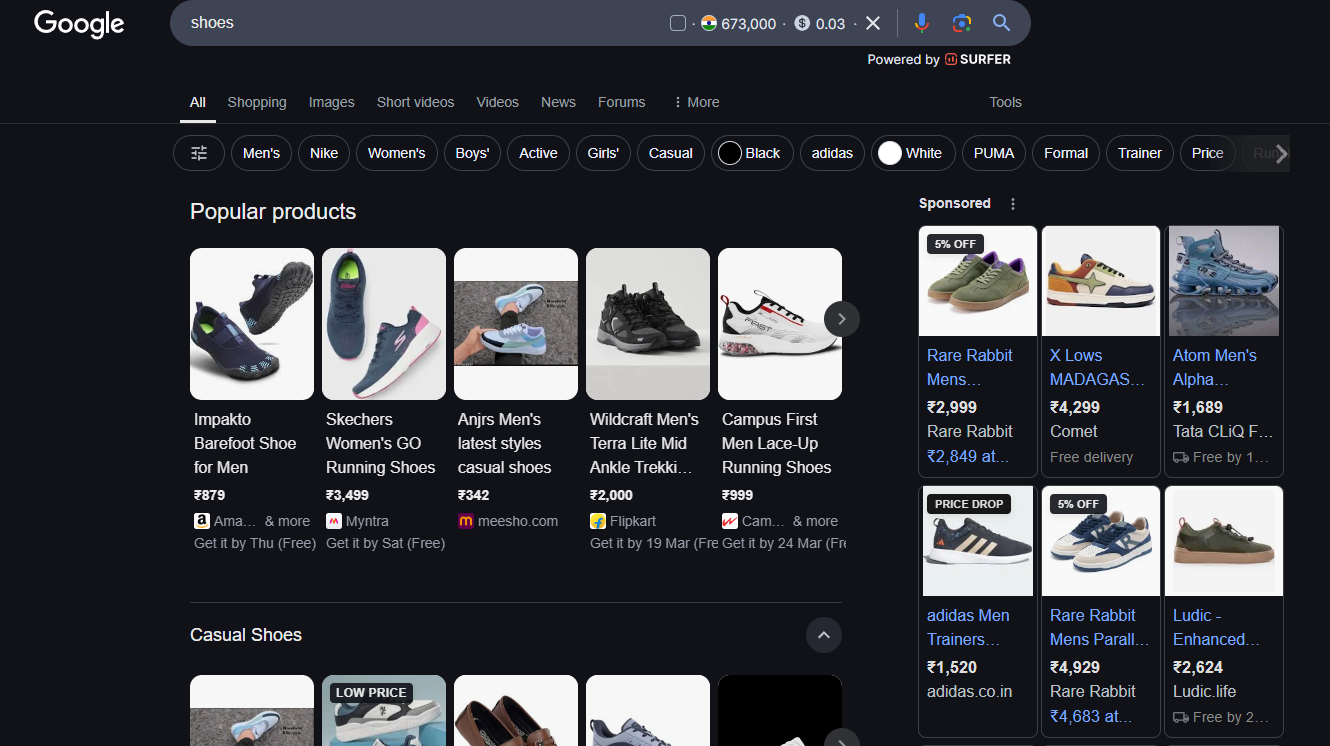The height and width of the screenshot is (746, 1330).
Task: Switch to the Shopping tab
Action: pos(257,102)
